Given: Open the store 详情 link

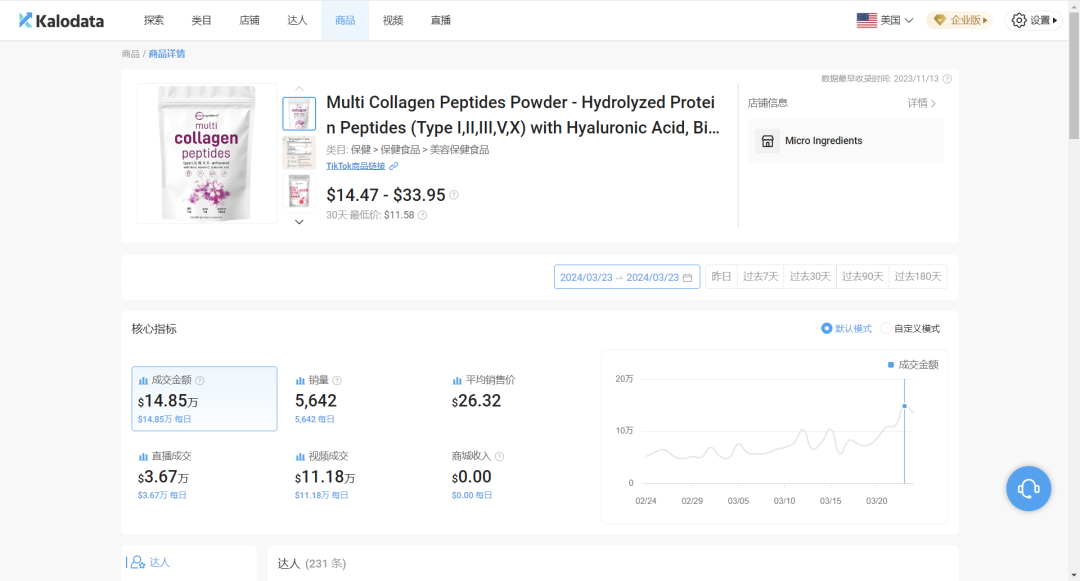Looking at the screenshot, I should [921, 103].
